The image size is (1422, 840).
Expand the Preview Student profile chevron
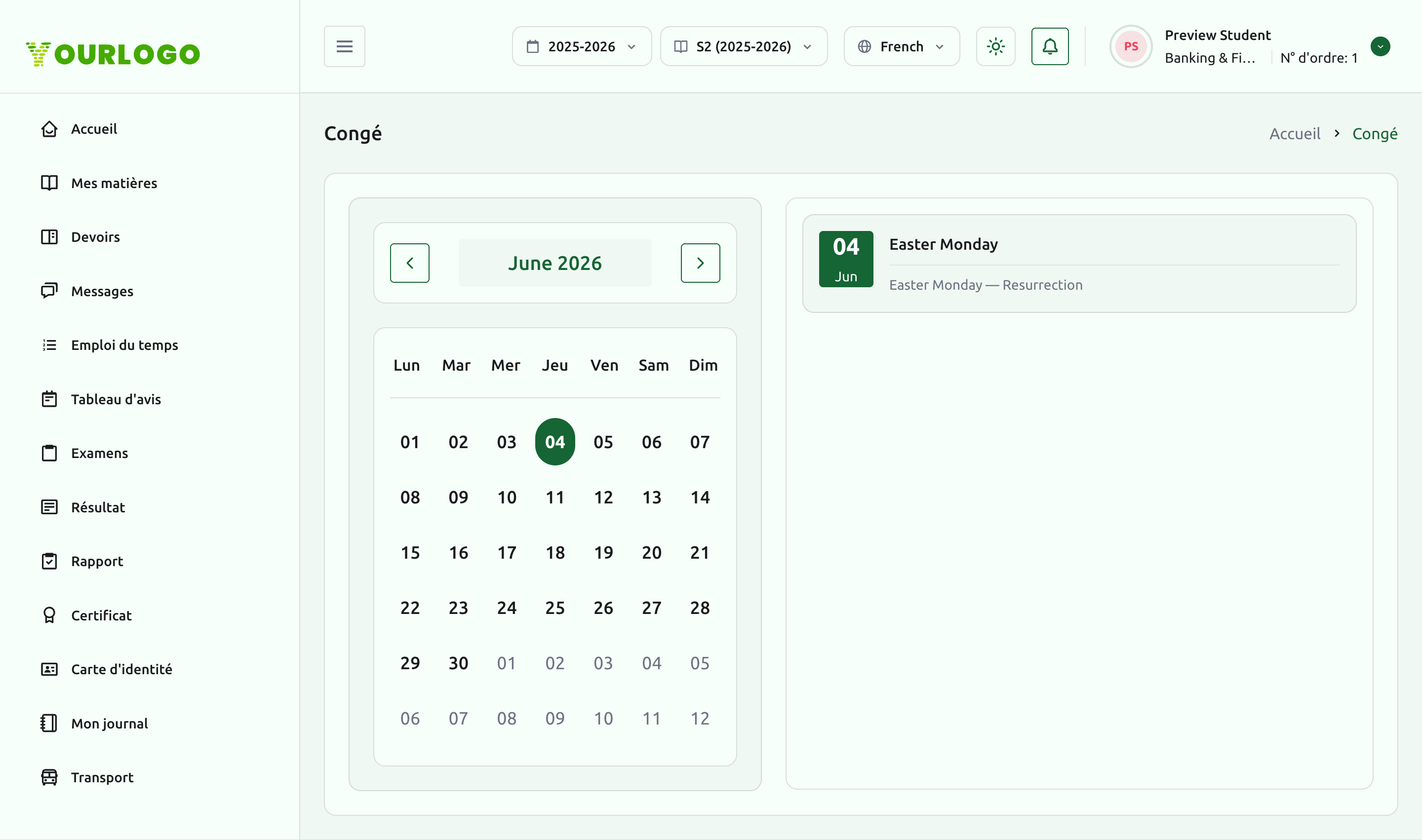1380,46
